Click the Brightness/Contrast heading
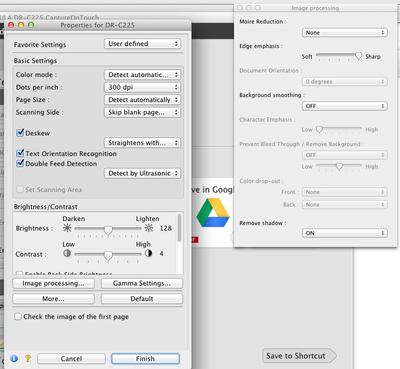400x369 pixels. [x=46, y=207]
